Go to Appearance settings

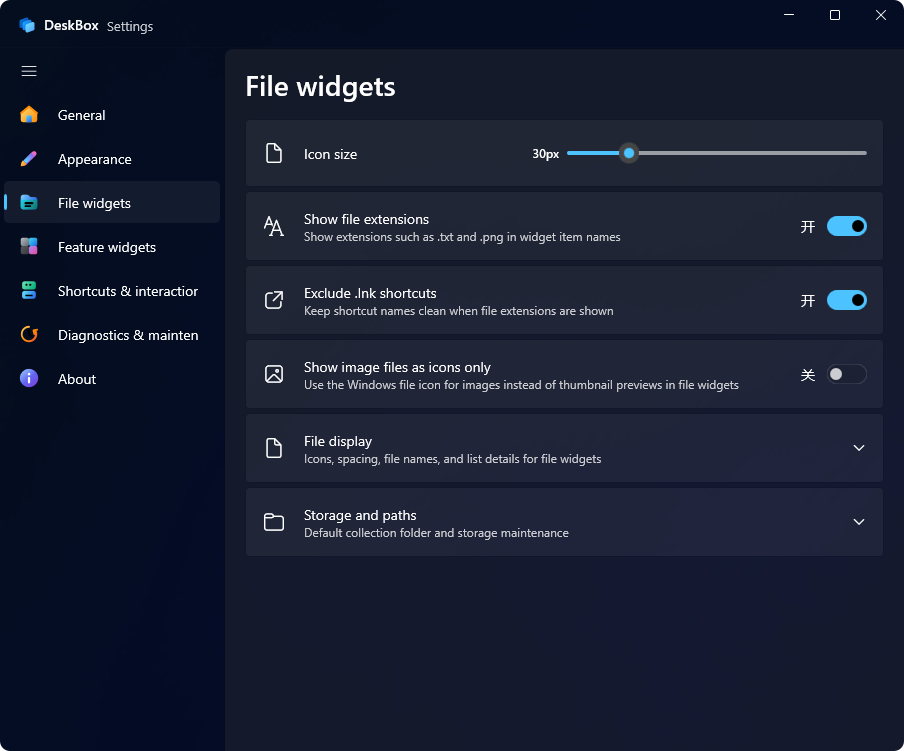point(112,159)
